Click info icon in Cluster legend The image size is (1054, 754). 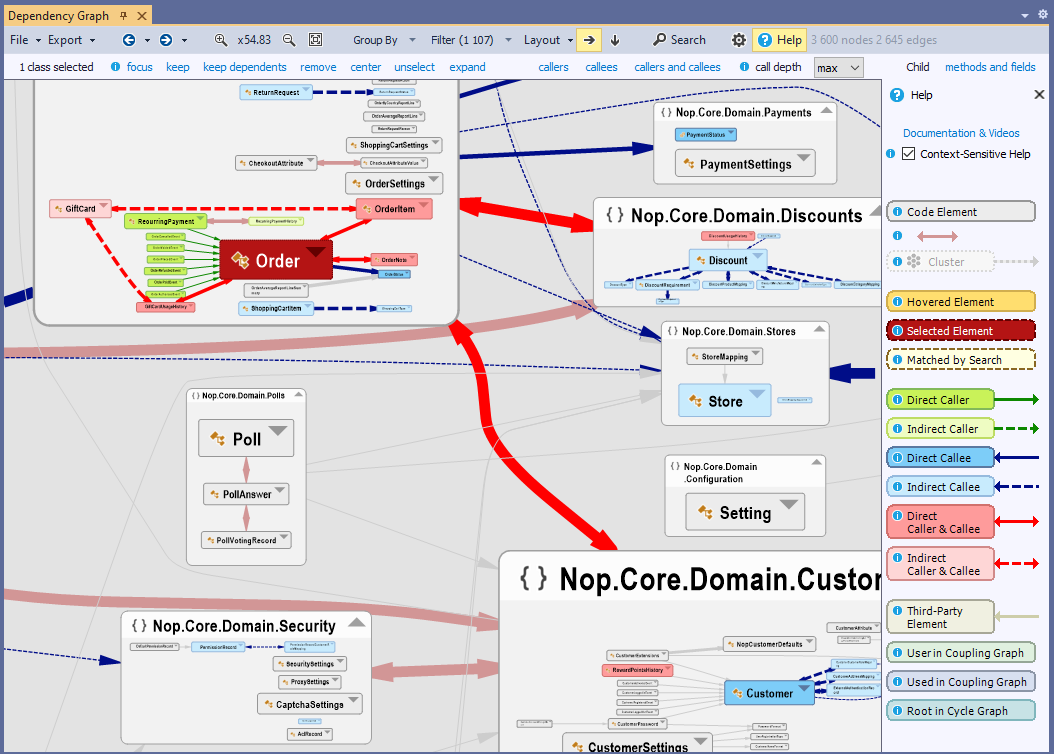coord(897,261)
